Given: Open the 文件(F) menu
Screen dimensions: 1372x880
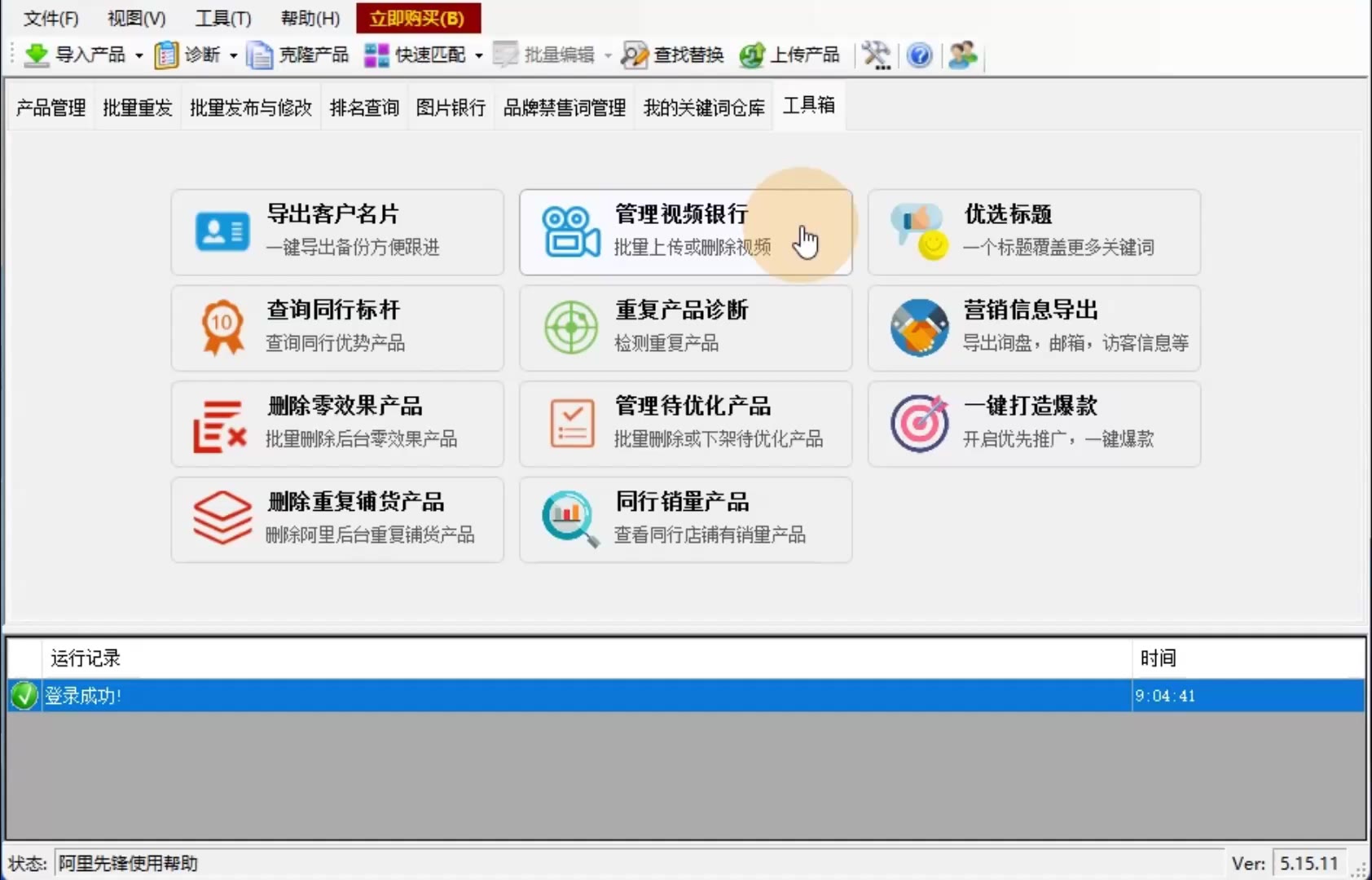Looking at the screenshot, I should [51, 18].
